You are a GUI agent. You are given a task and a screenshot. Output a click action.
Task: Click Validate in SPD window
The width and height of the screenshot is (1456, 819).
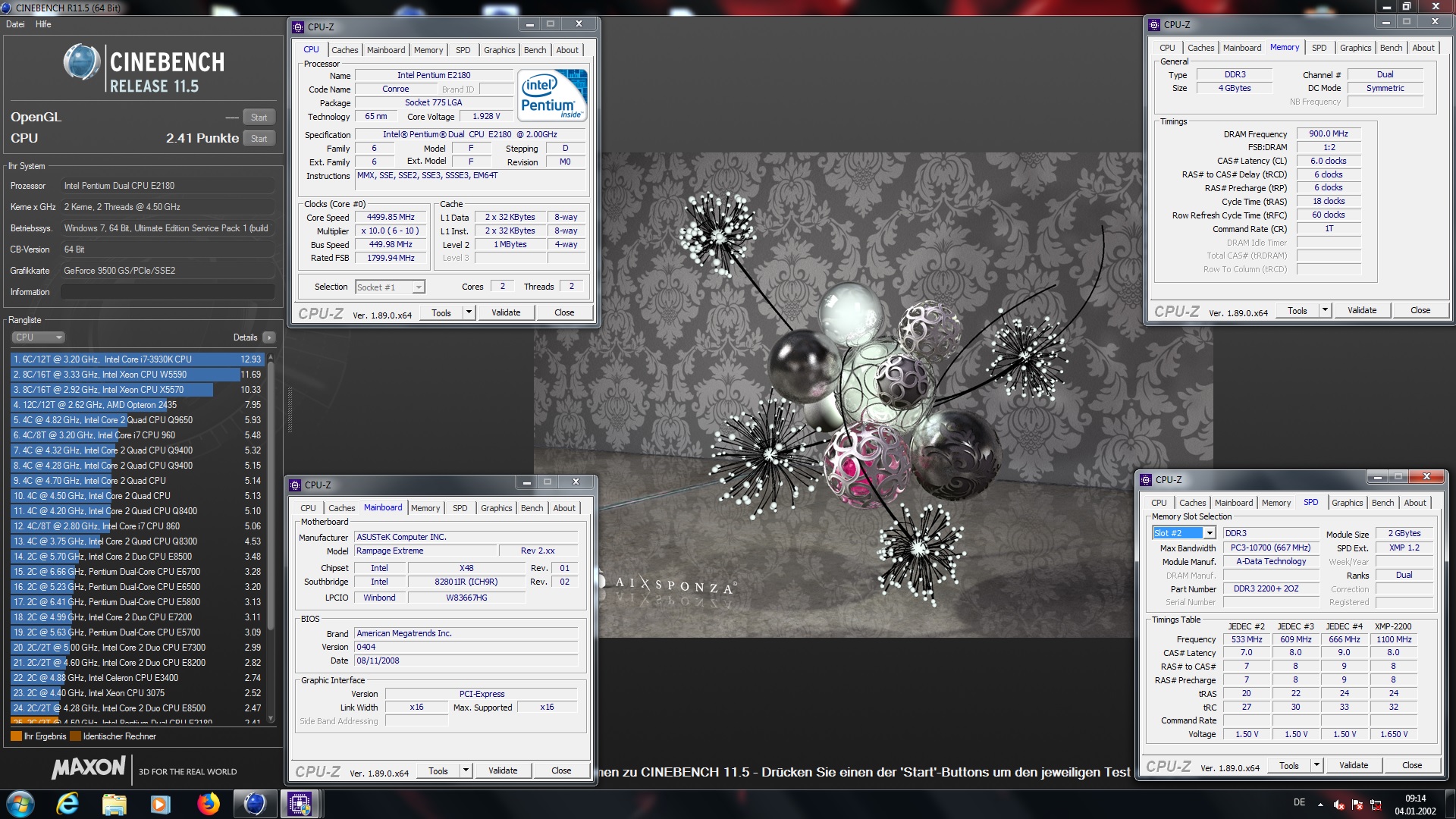1354,765
